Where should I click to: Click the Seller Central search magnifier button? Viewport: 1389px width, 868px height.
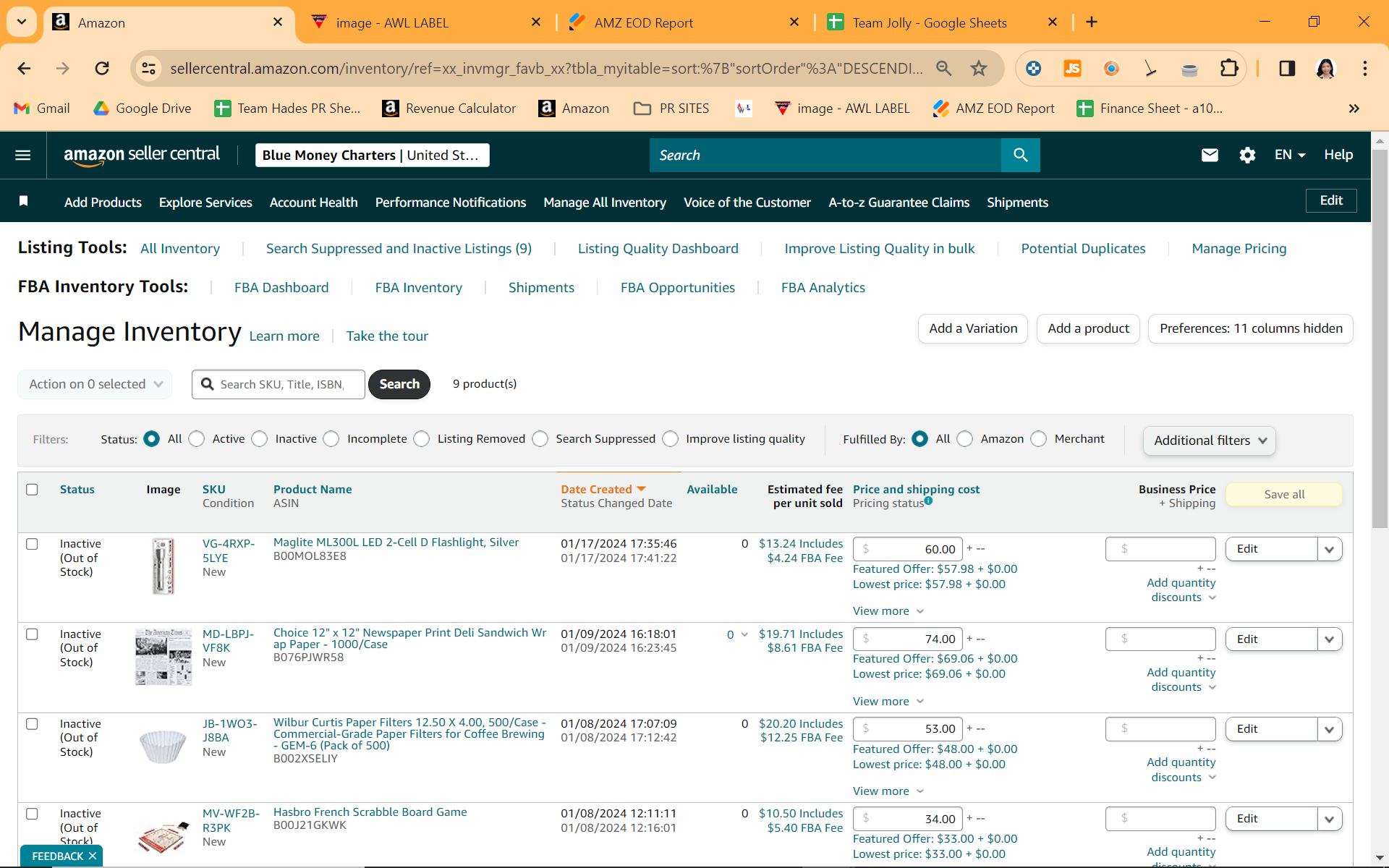coord(1020,155)
